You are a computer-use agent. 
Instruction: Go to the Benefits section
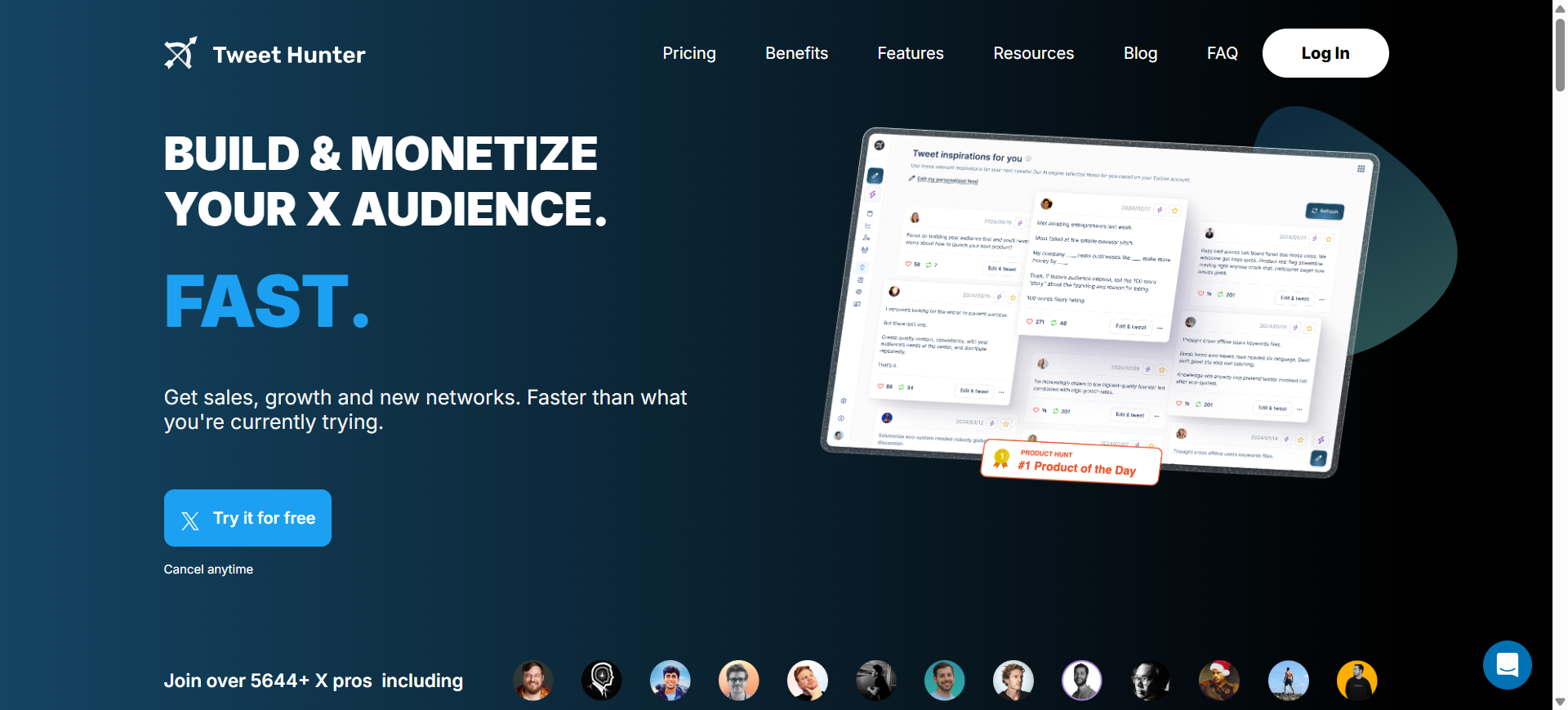(x=796, y=53)
